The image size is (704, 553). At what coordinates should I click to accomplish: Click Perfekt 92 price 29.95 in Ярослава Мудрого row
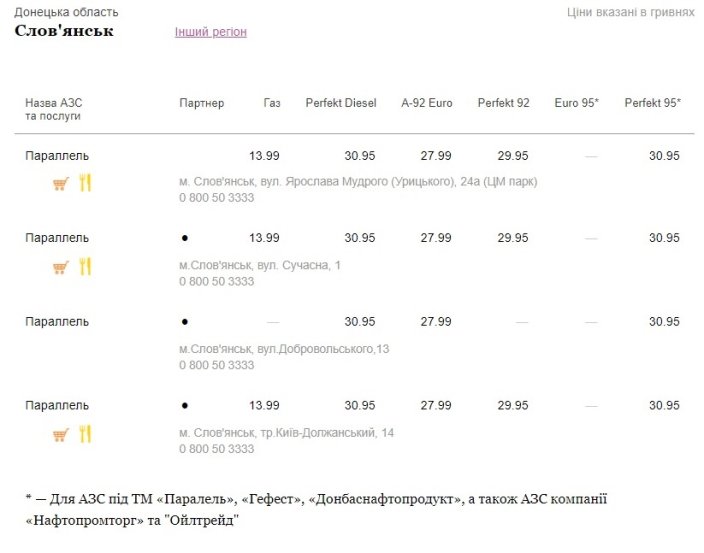pyautogui.click(x=513, y=156)
